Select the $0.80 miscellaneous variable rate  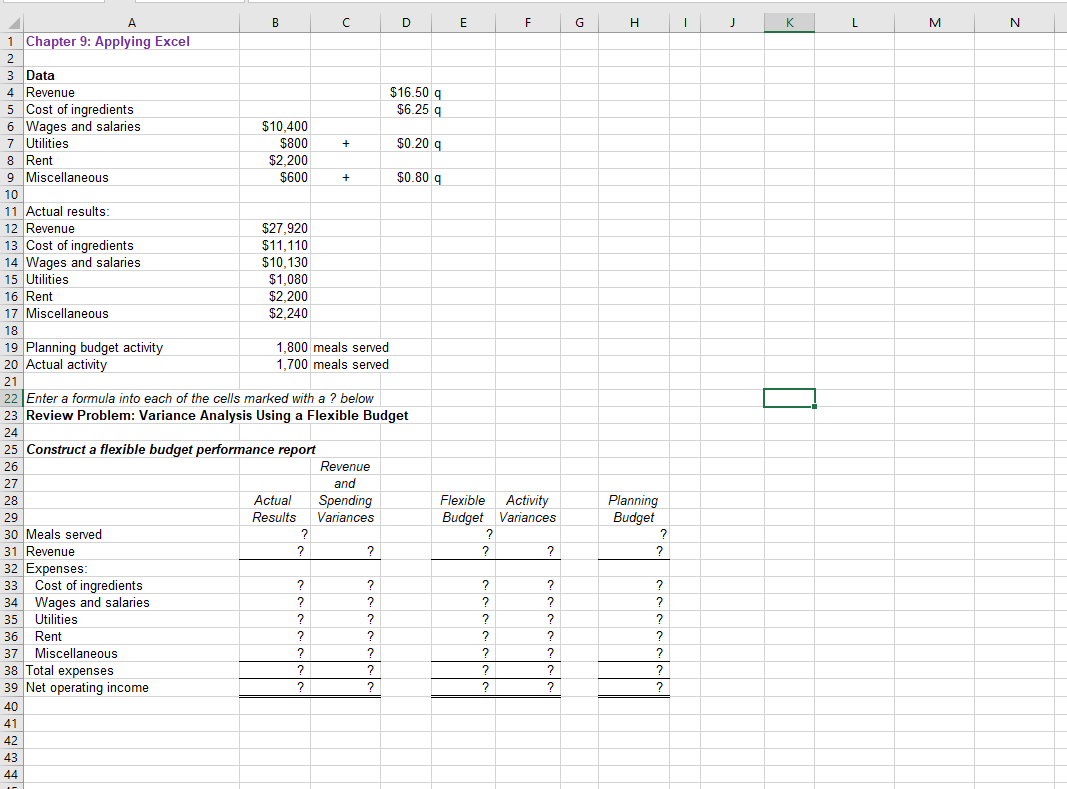tap(406, 178)
